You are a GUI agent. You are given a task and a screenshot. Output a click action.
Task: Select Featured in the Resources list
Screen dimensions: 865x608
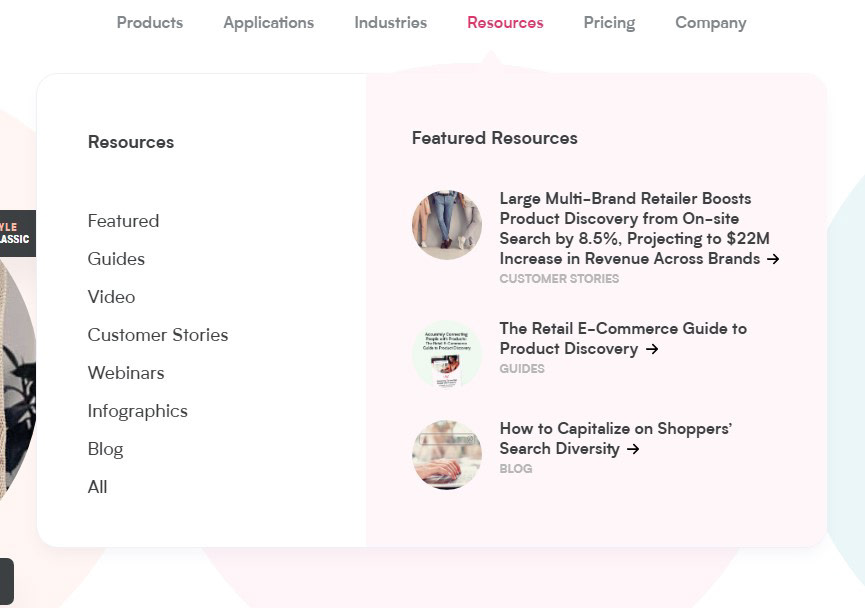pyautogui.click(x=123, y=221)
